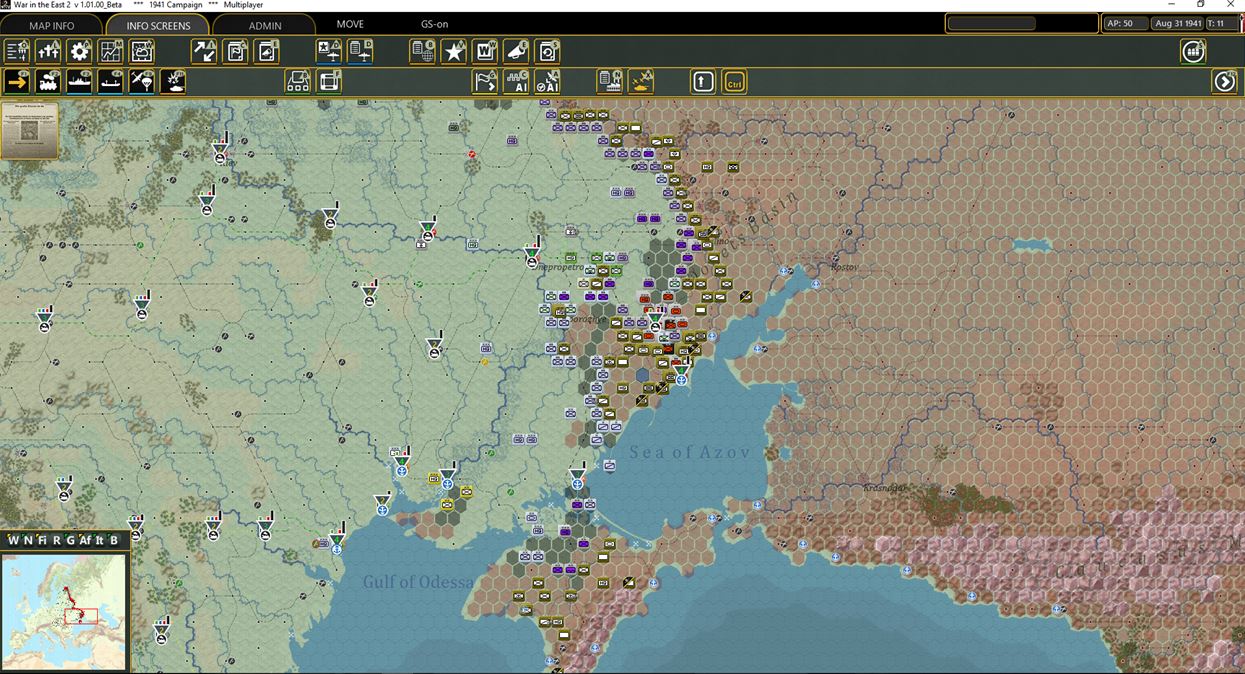Screen dimensions: 1245x674
Task: Click the Aug 31 1941 date display
Action: coord(1178,23)
